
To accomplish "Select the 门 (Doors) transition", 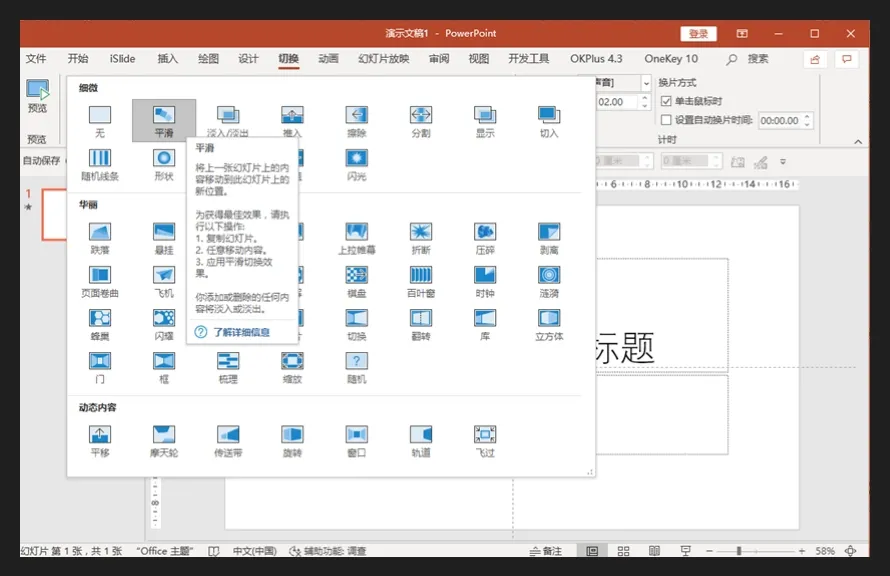I will [x=100, y=367].
